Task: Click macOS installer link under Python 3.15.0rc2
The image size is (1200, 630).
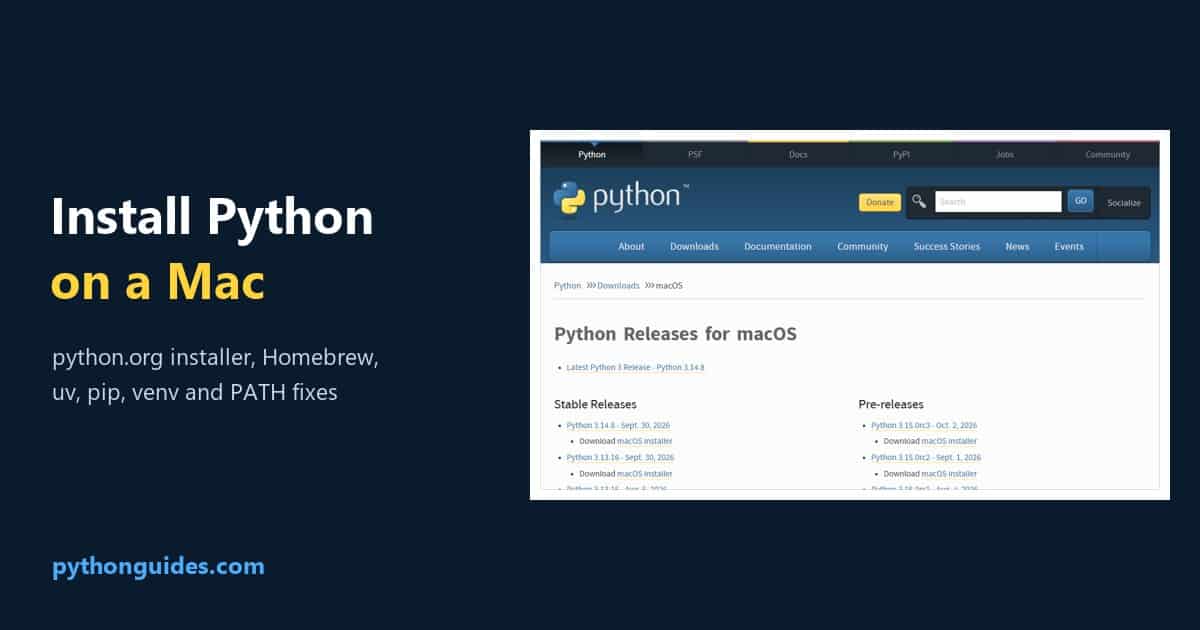Action: [x=949, y=474]
